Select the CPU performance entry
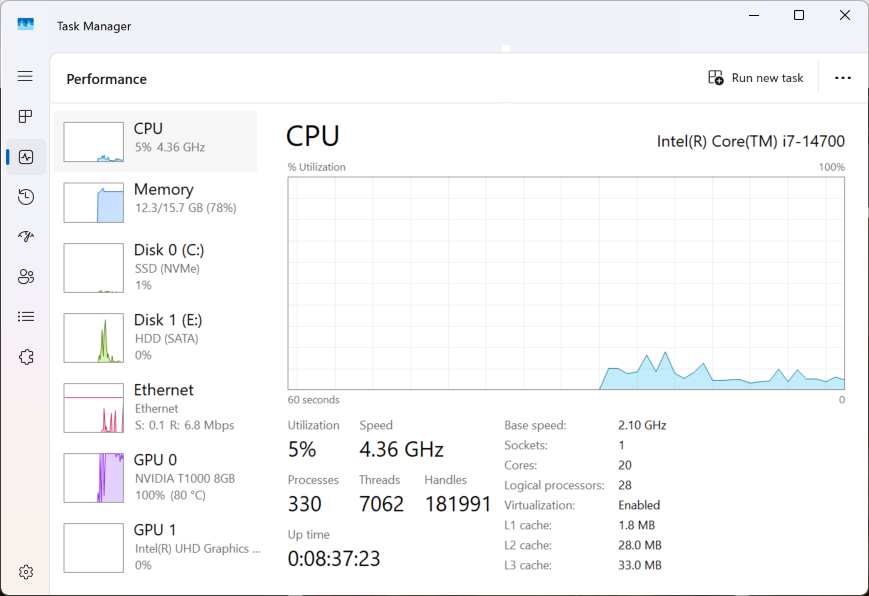This screenshot has height=596, width=869. coord(155,141)
